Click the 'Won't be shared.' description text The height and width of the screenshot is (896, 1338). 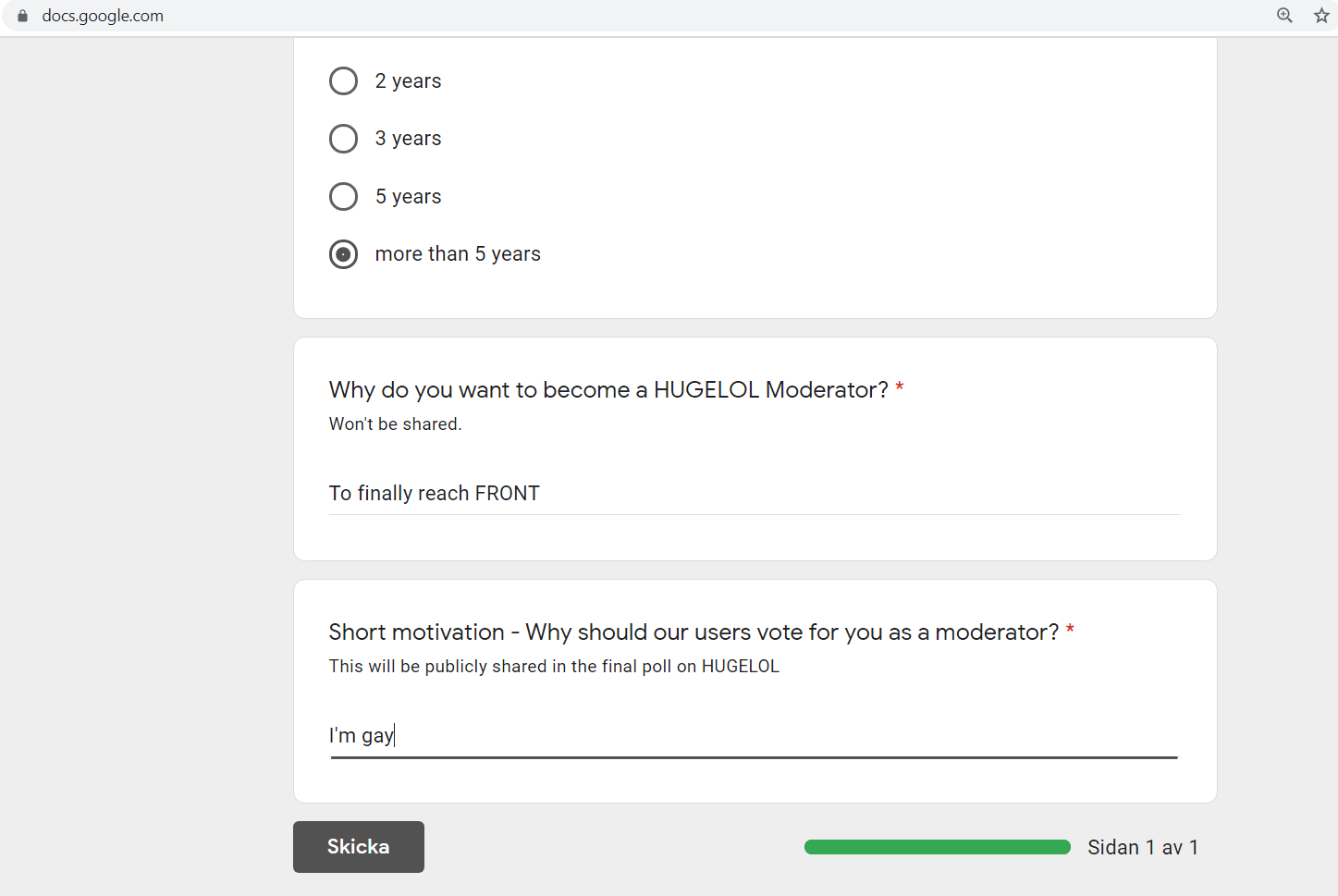(396, 424)
